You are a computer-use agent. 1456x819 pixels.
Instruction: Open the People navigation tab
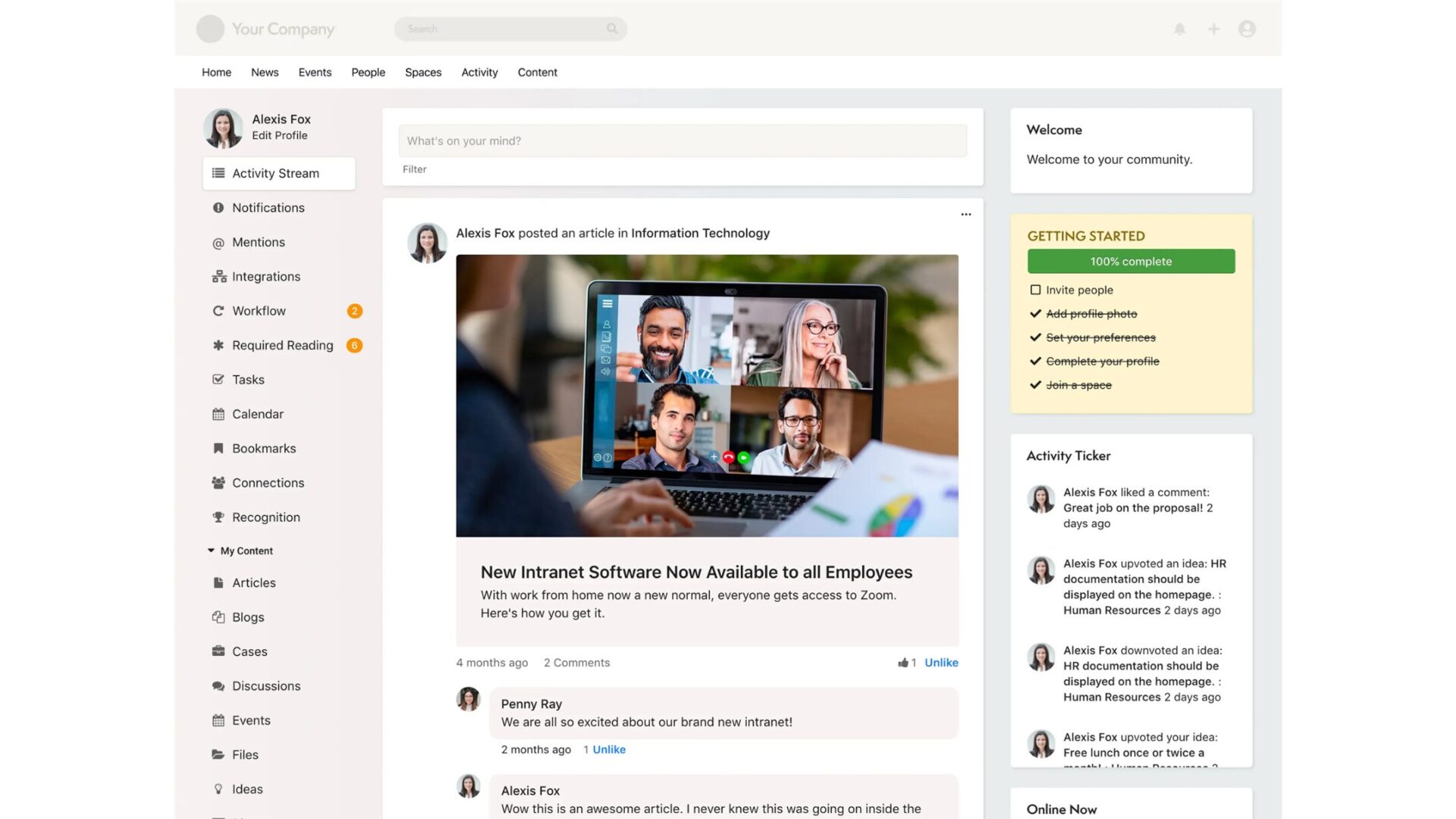pos(367,72)
